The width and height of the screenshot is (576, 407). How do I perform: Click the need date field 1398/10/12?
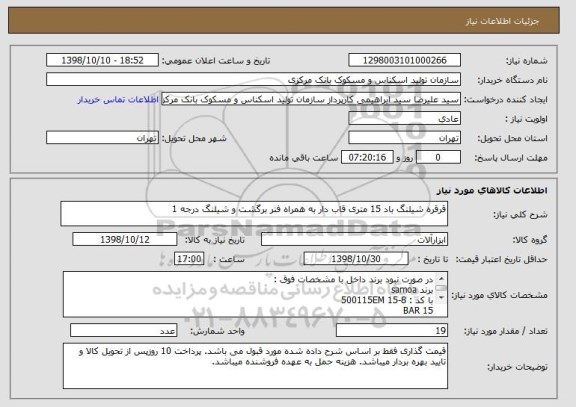(x=125, y=240)
